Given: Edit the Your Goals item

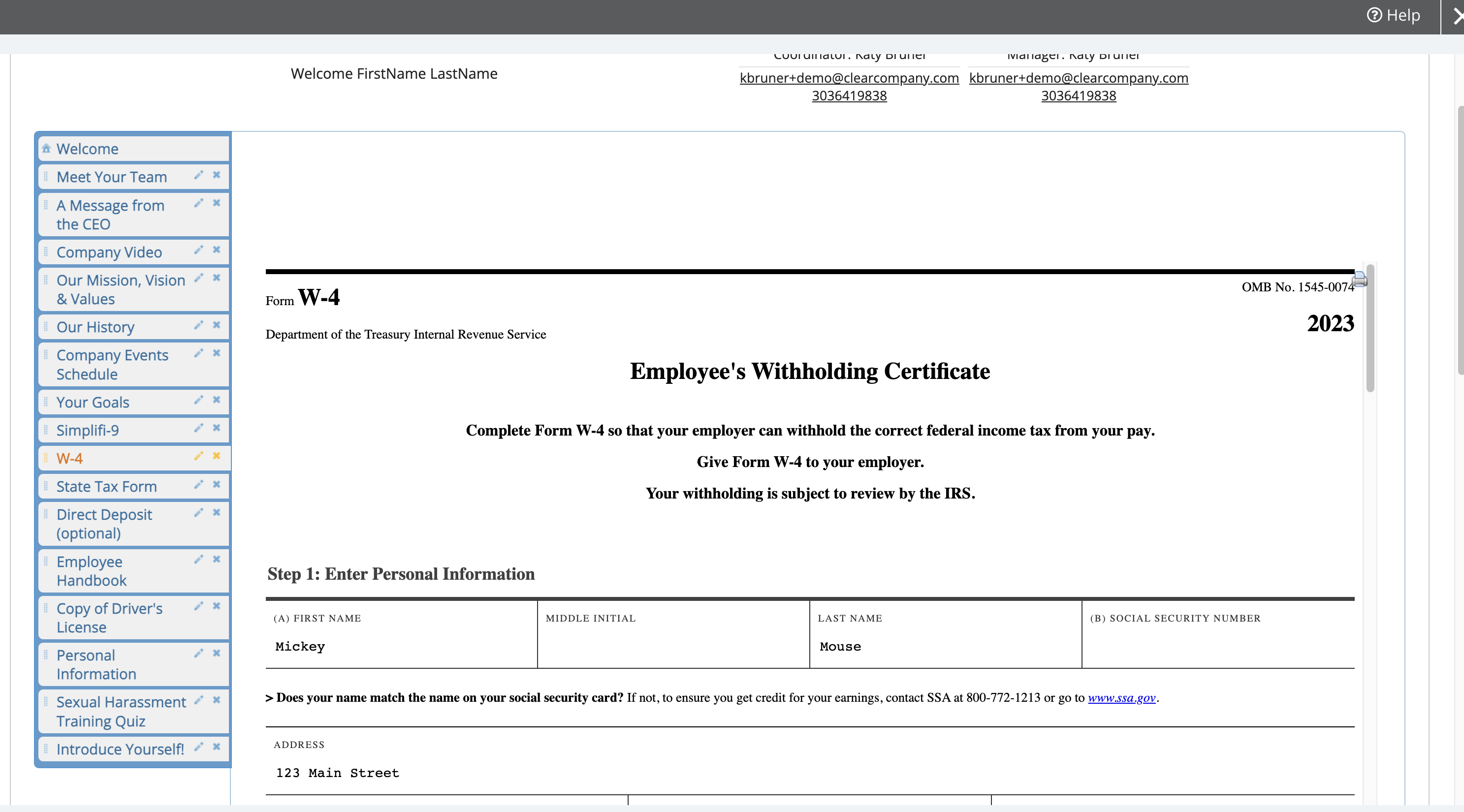Looking at the screenshot, I should [x=198, y=400].
